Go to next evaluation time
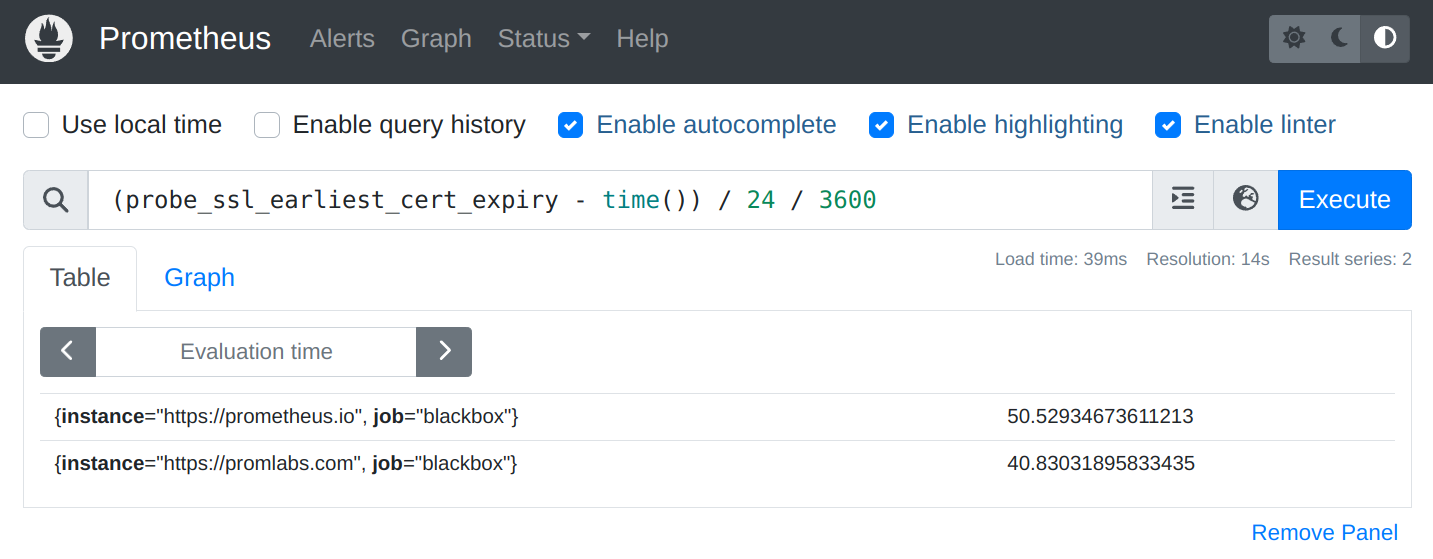 pos(444,352)
